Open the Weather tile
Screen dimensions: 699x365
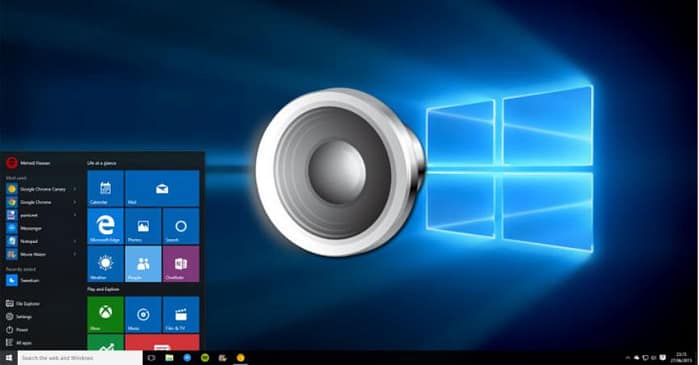105,264
